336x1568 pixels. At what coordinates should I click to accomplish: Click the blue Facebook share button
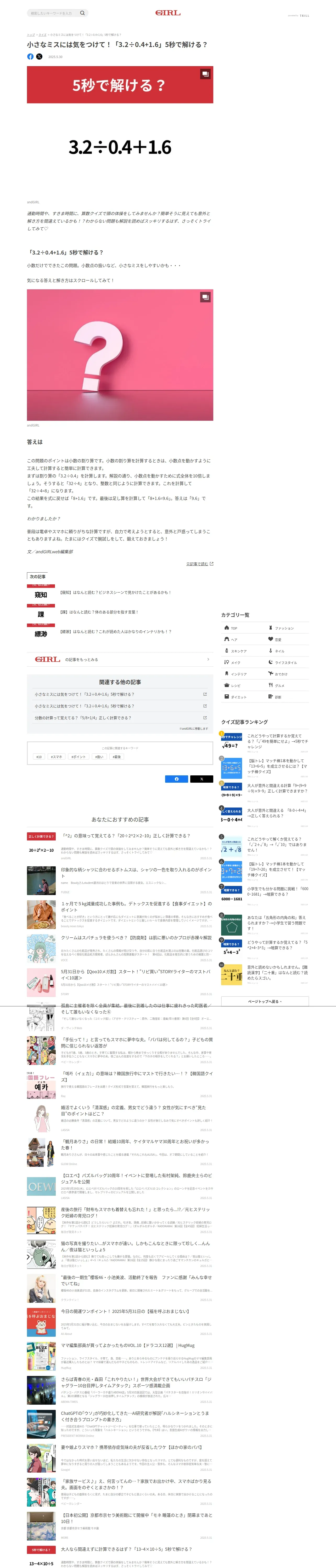point(177,779)
